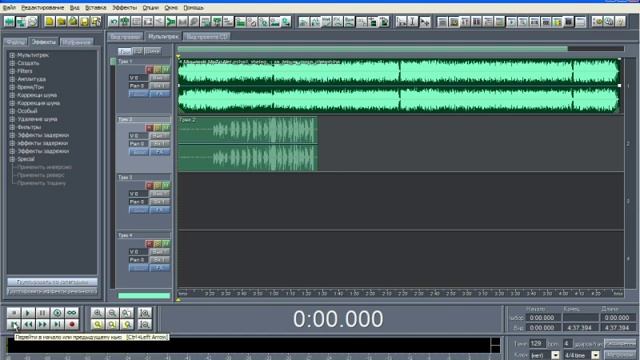Start recording with the red Record button
The height and width of the screenshot is (360, 640).
[x=72, y=324]
